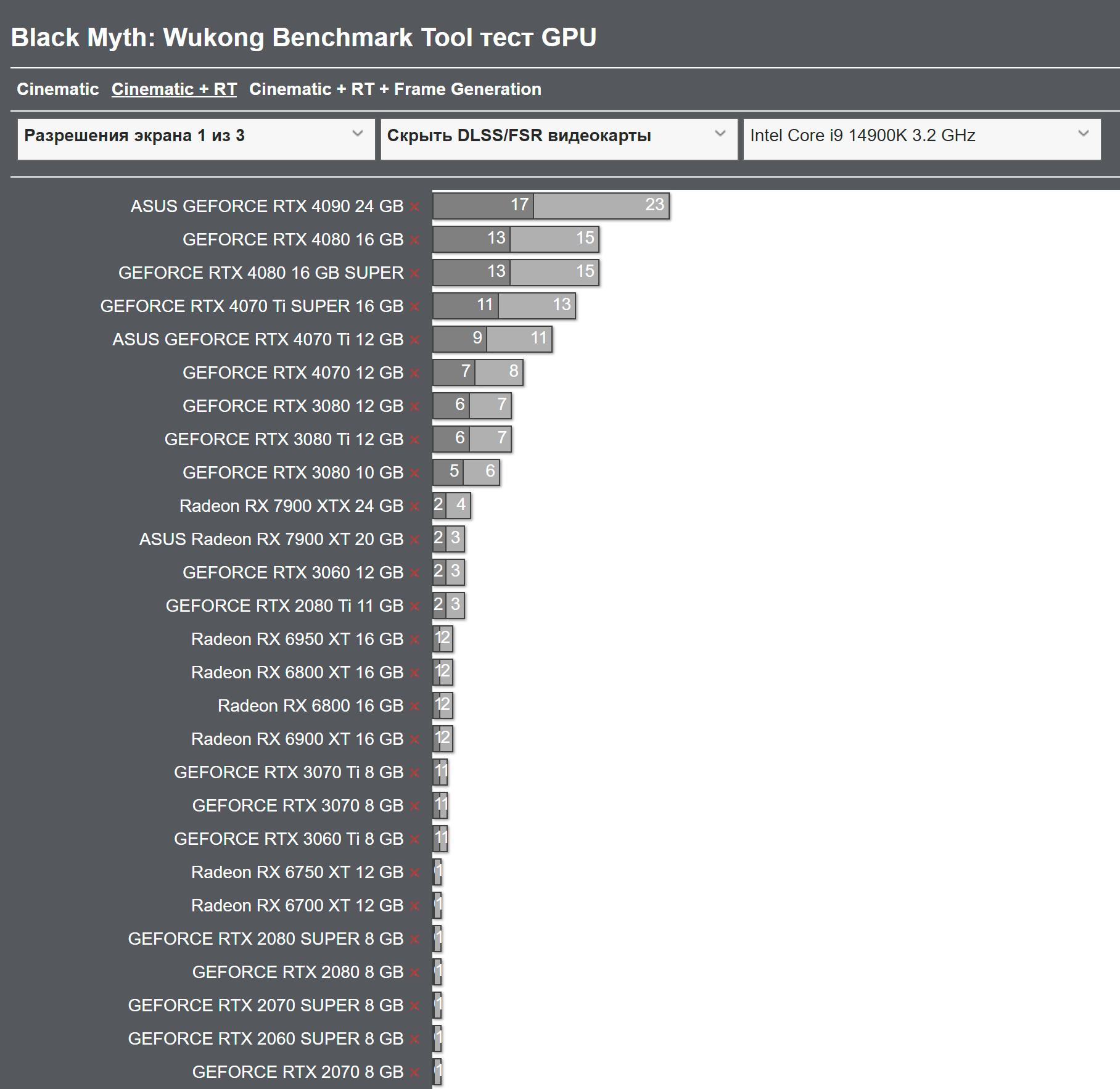Remove GEFORCE RTX 3060 Ti 8 GB row
The image size is (1120, 1089).
coord(415,839)
